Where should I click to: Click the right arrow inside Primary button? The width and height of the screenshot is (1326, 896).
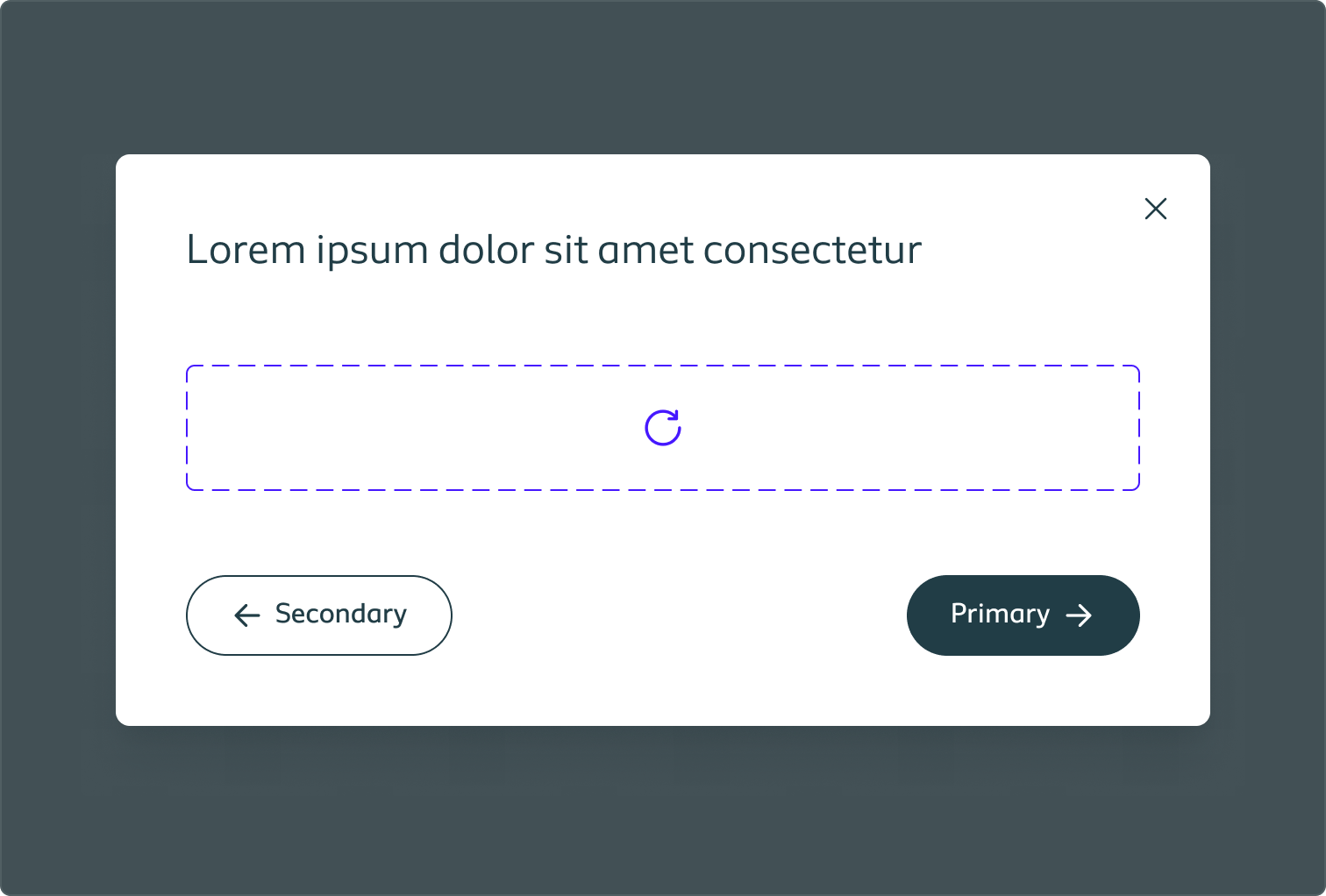click(1080, 615)
